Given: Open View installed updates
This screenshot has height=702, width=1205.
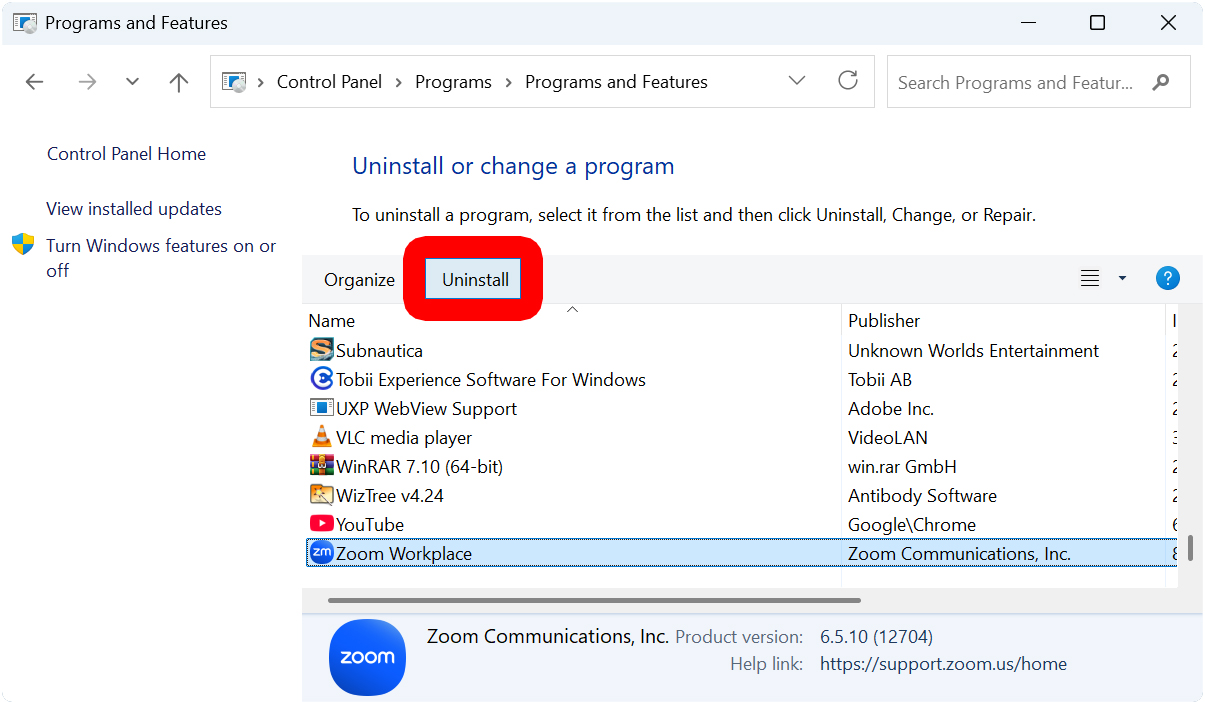Looking at the screenshot, I should pyautogui.click(x=133, y=208).
